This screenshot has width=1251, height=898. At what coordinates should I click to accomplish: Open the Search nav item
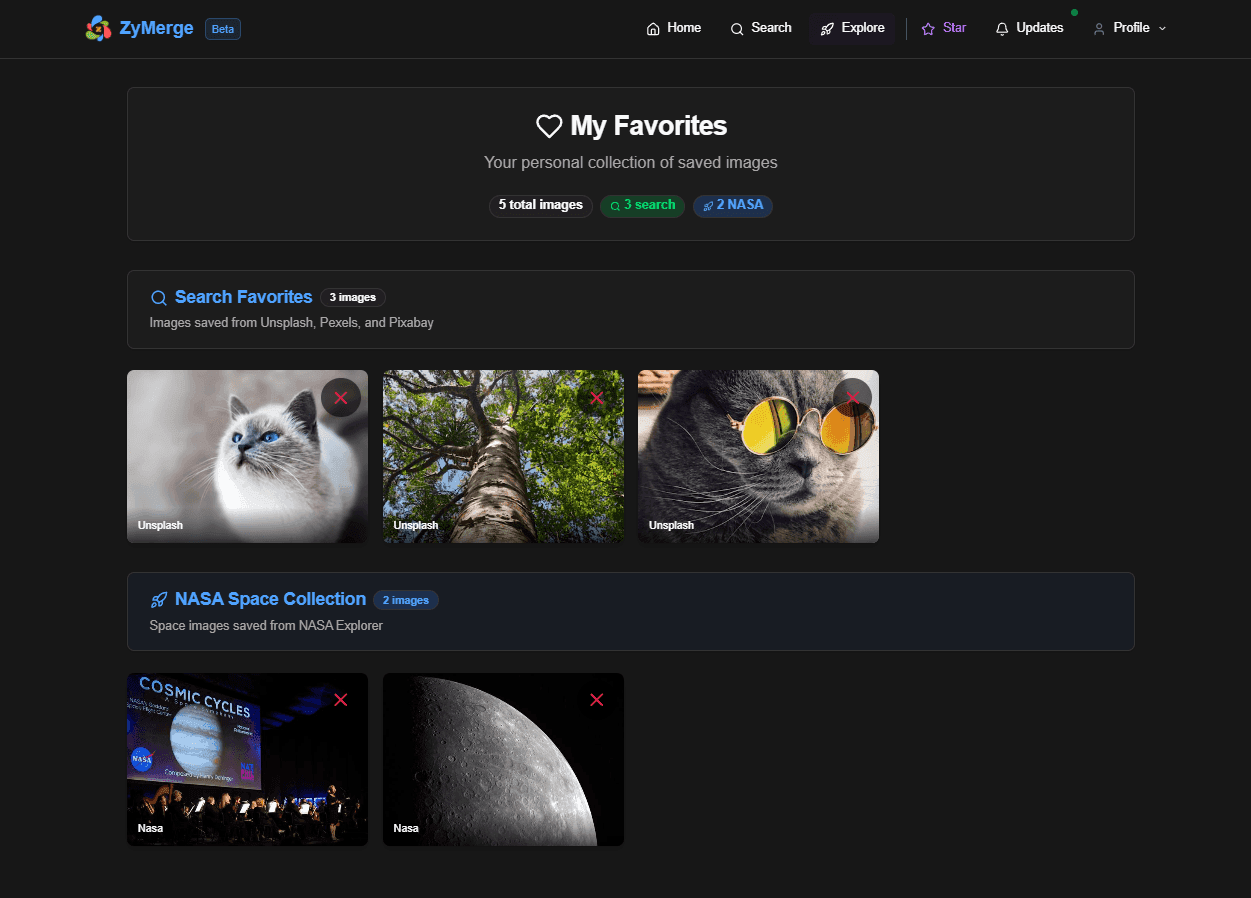tap(761, 28)
